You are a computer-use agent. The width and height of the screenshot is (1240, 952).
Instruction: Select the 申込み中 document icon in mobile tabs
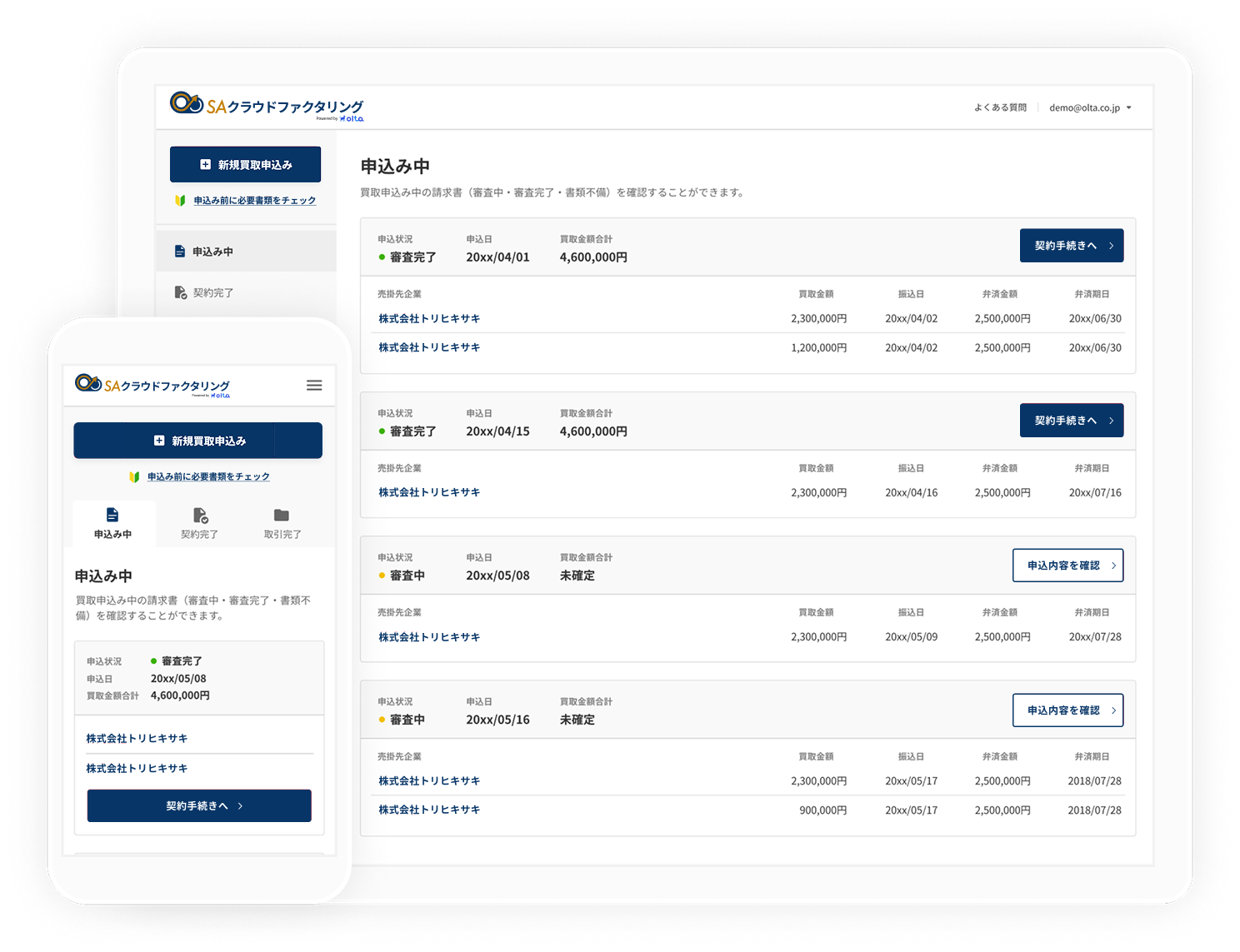(112, 515)
